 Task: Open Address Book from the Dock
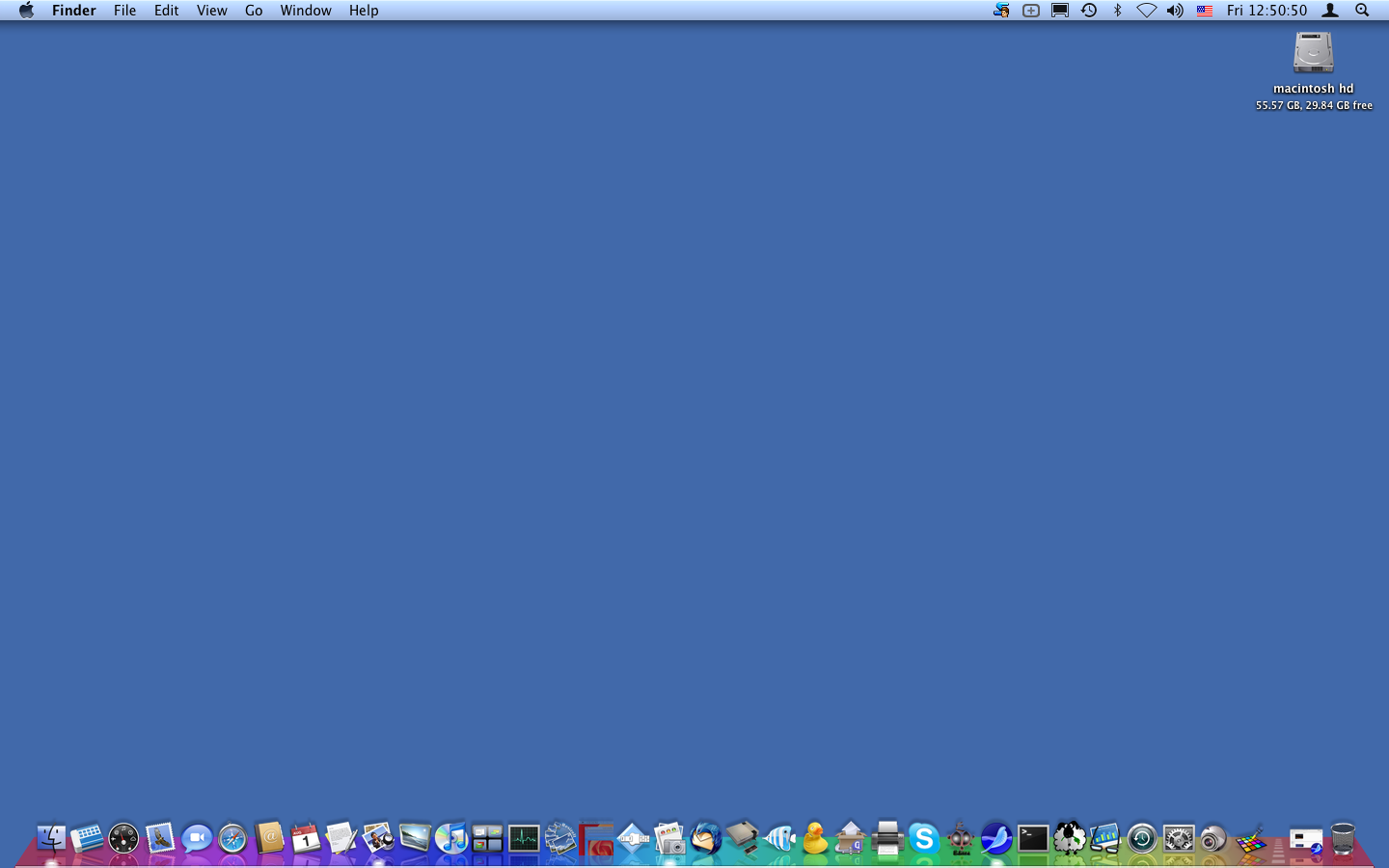(269, 840)
